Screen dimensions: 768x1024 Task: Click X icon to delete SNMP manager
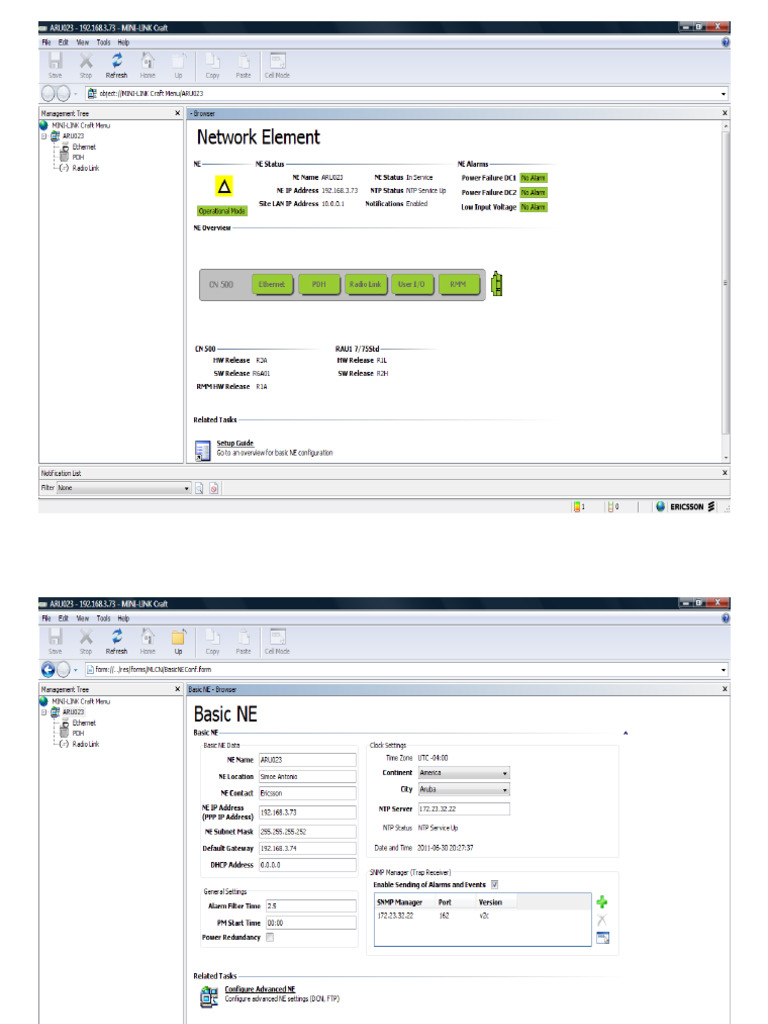pos(602,920)
